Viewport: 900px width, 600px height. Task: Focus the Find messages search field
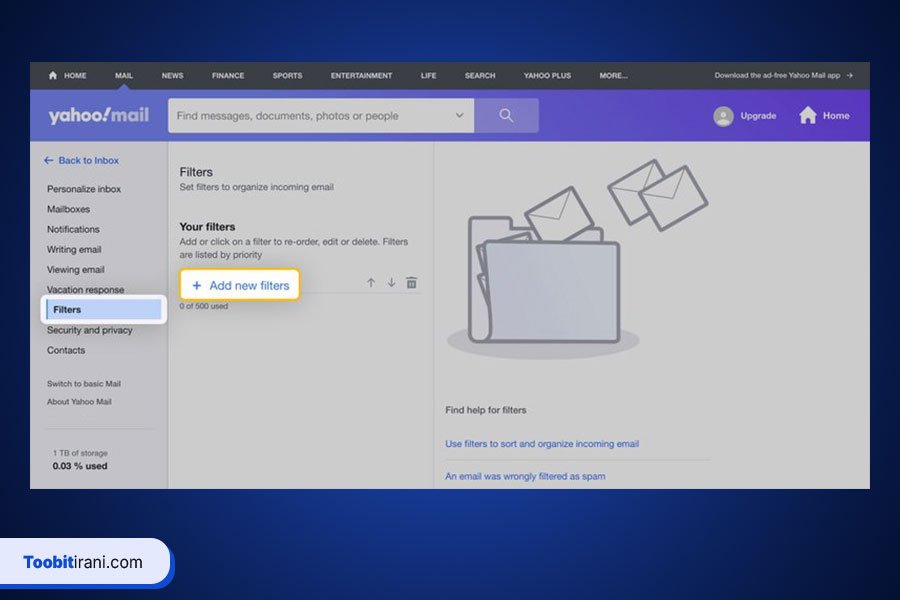310,116
